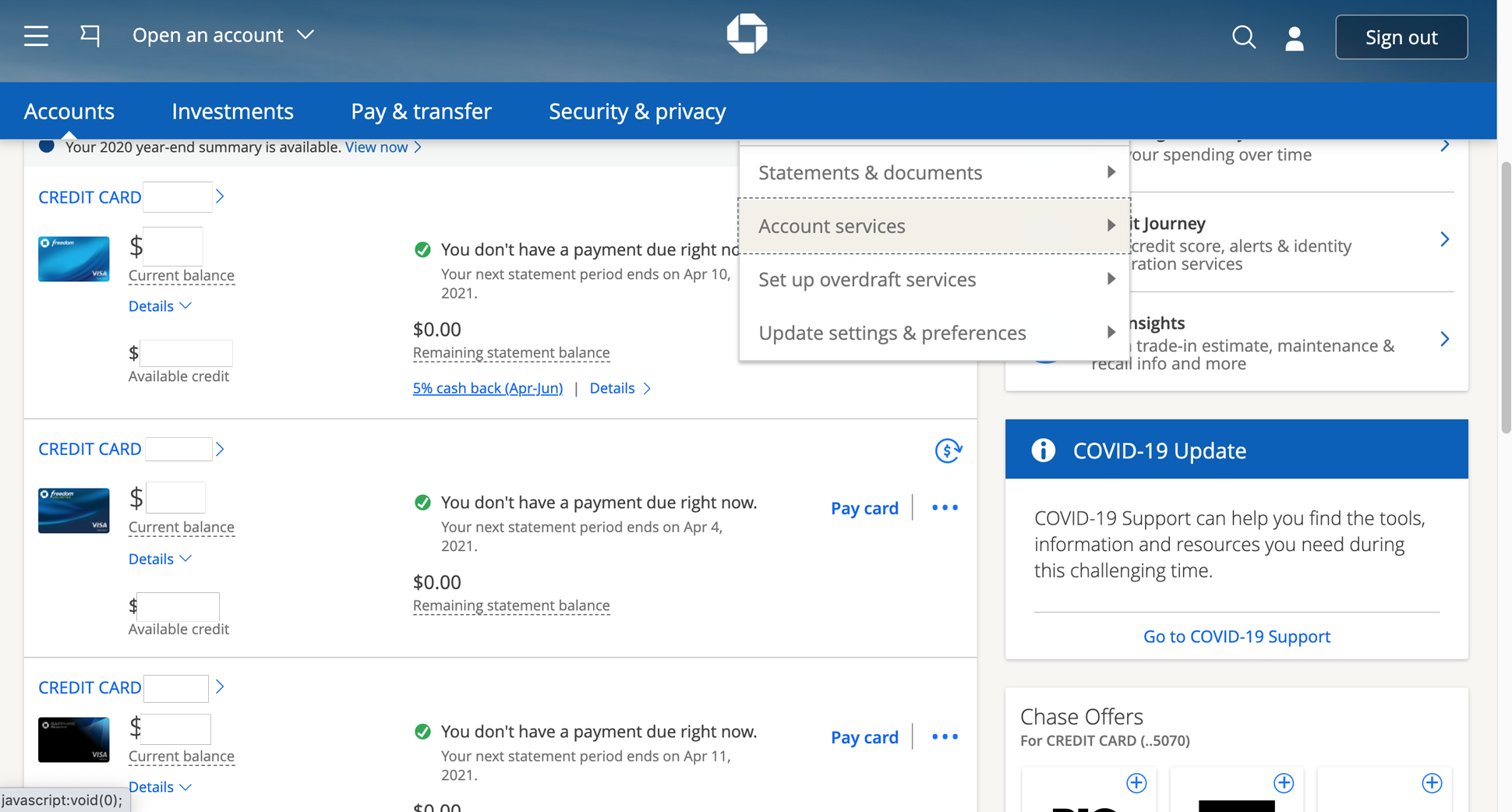Open the hamburger navigation menu
1512x812 pixels.
click(x=36, y=36)
